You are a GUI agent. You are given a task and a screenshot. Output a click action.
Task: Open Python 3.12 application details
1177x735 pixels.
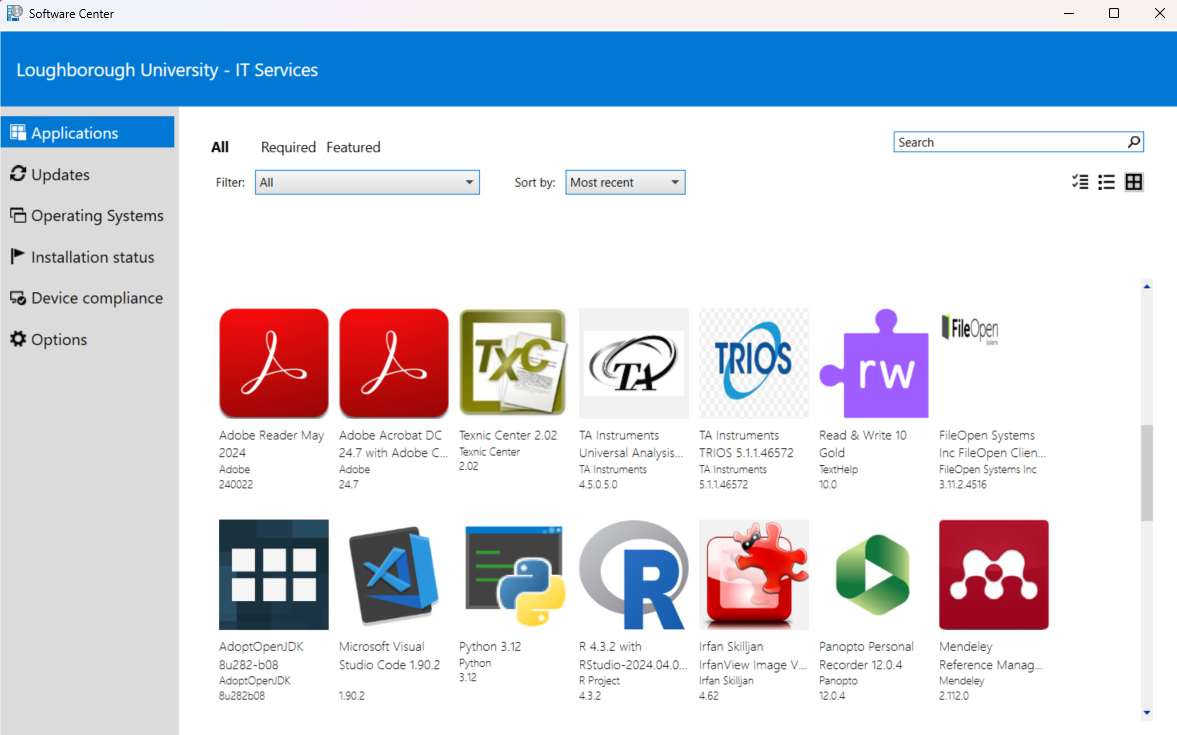coord(513,574)
